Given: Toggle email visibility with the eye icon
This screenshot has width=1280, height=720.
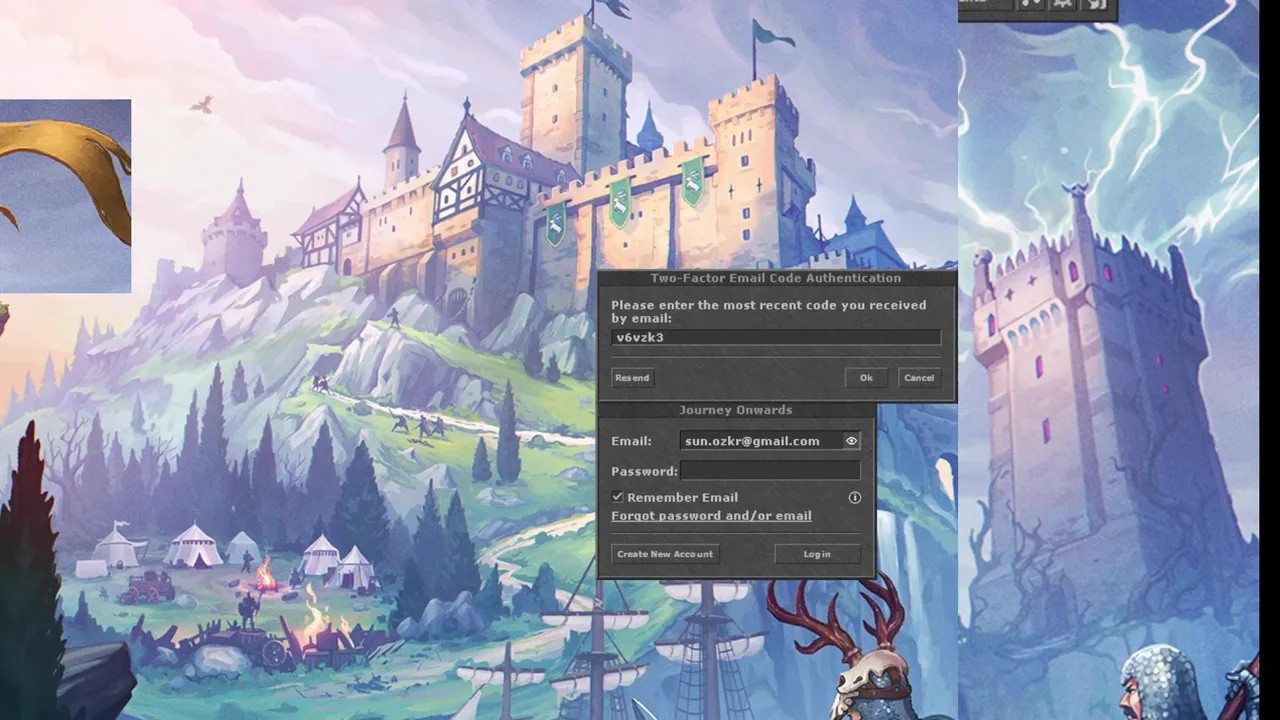Looking at the screenshot, I should click(851, 441).
